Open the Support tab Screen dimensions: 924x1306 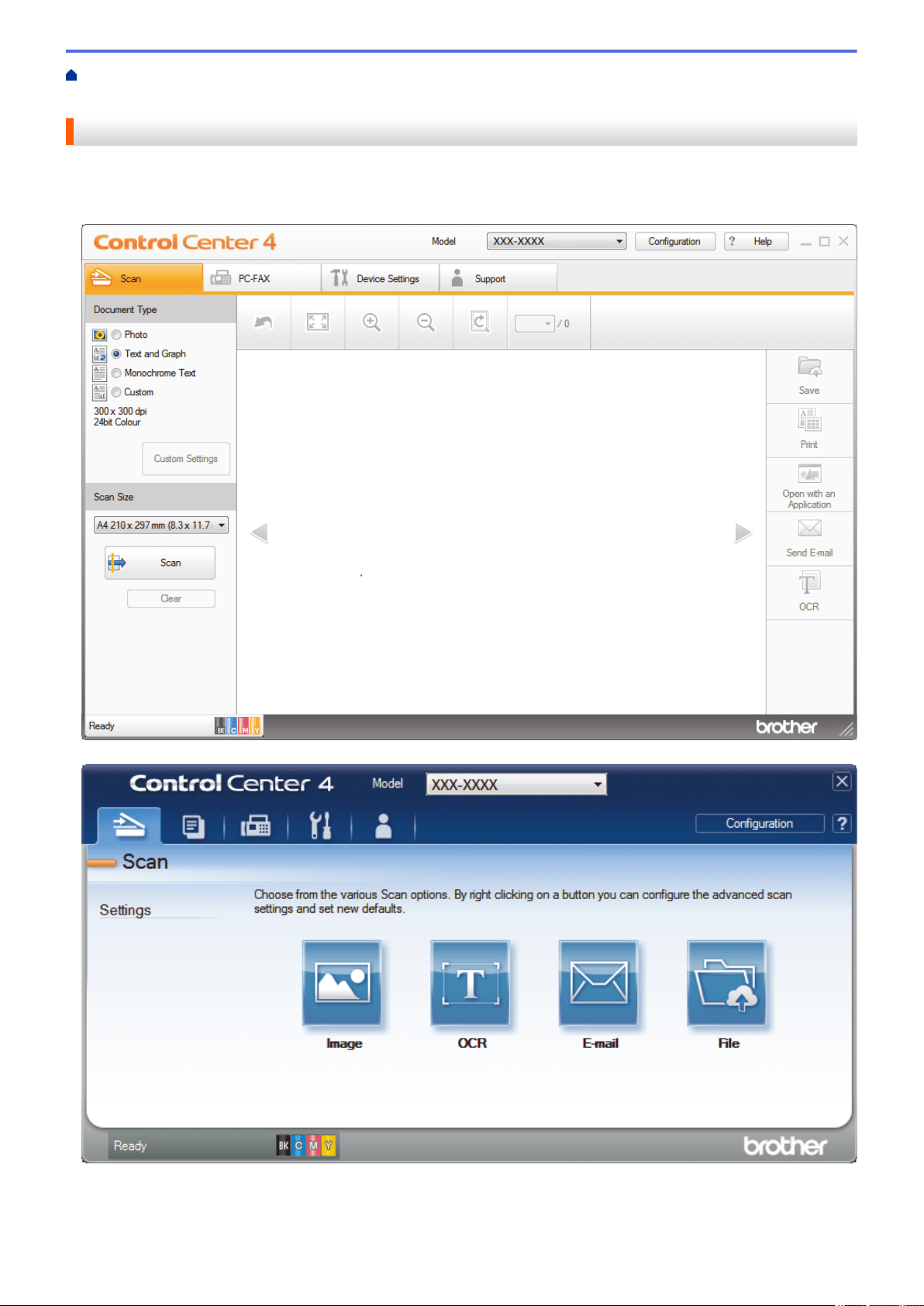pos(498,278)
